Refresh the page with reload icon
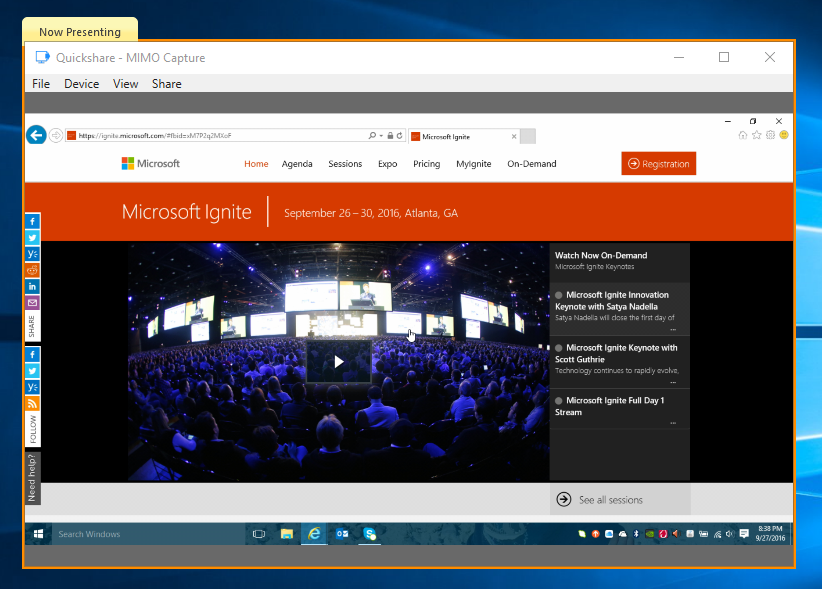 click(399, 136)
